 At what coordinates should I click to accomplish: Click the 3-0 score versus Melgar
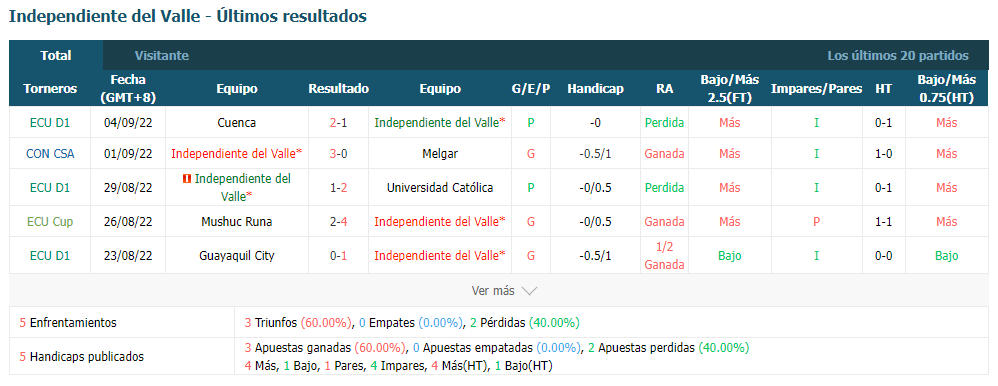(339, 154)
